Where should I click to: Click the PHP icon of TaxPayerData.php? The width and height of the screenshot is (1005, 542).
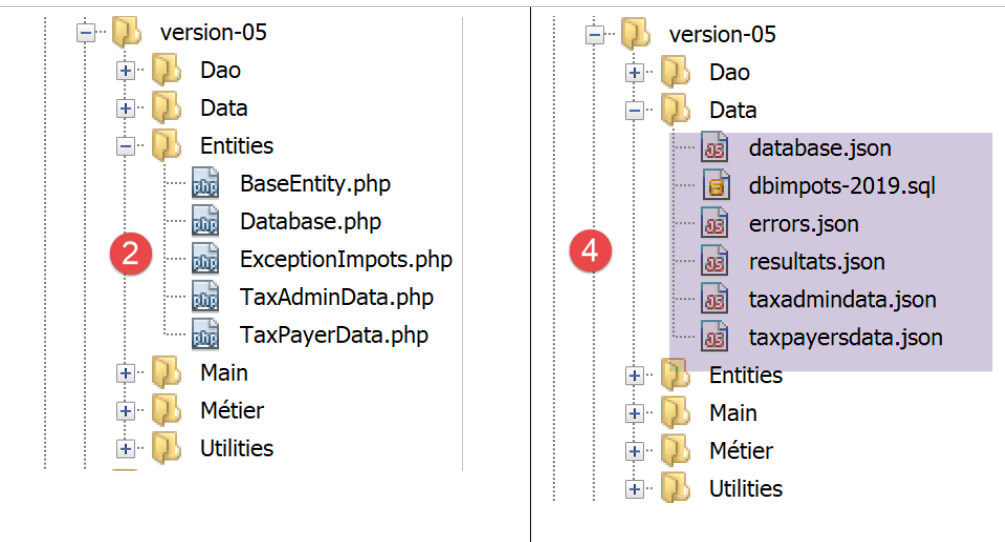coord(205,335)
